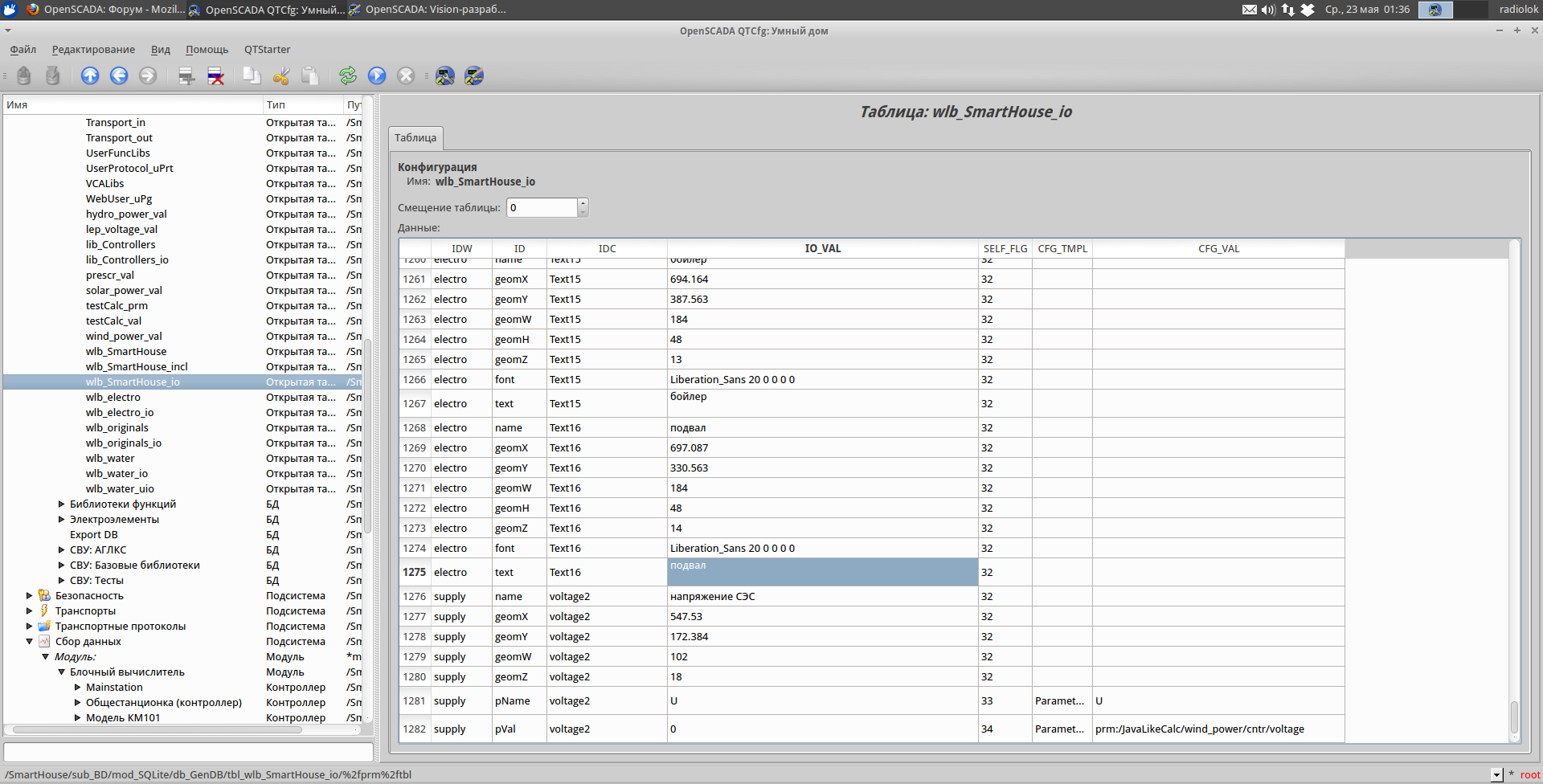Click the add item toolbar icon
The width and height of the screenshot is (1543, 784).
click(x=186, y=76)
